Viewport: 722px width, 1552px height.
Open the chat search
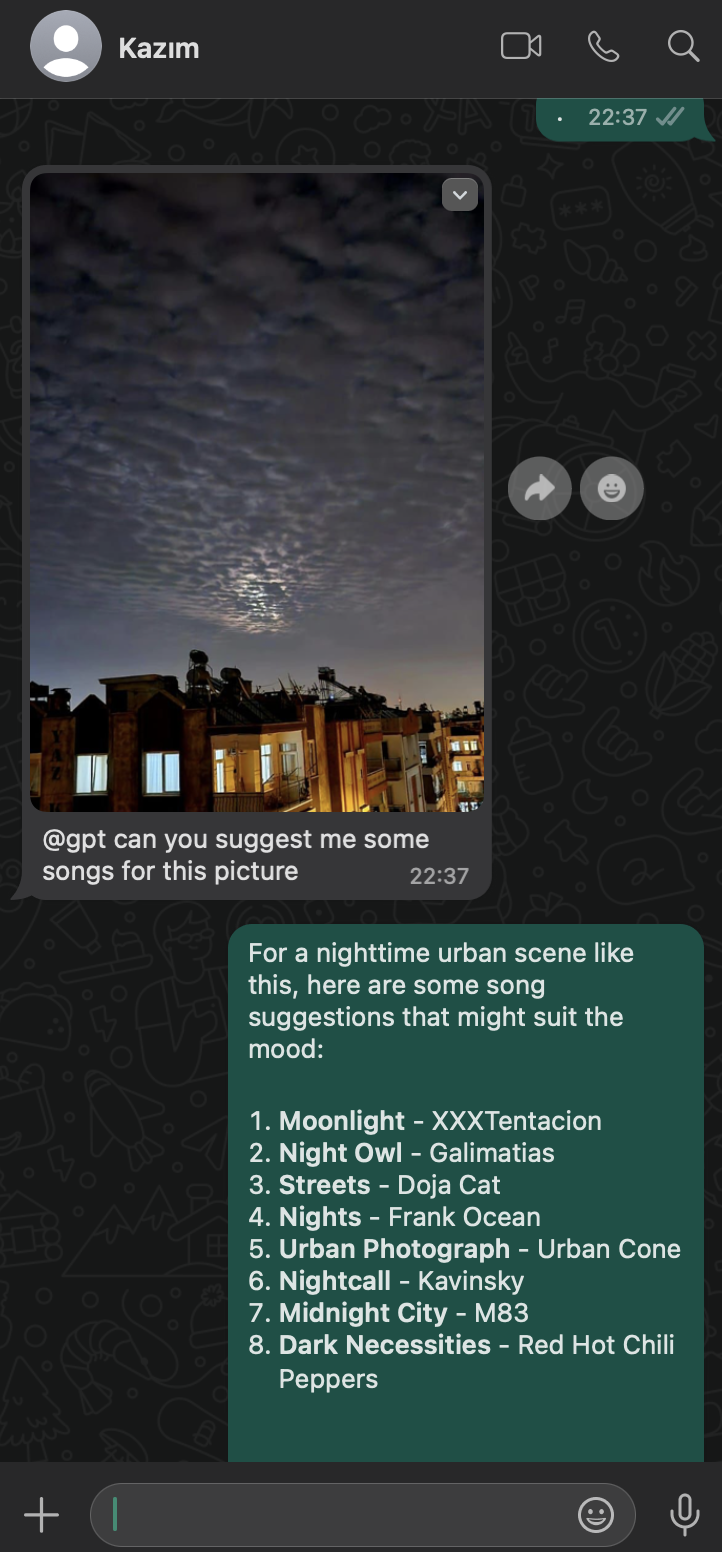683,46
